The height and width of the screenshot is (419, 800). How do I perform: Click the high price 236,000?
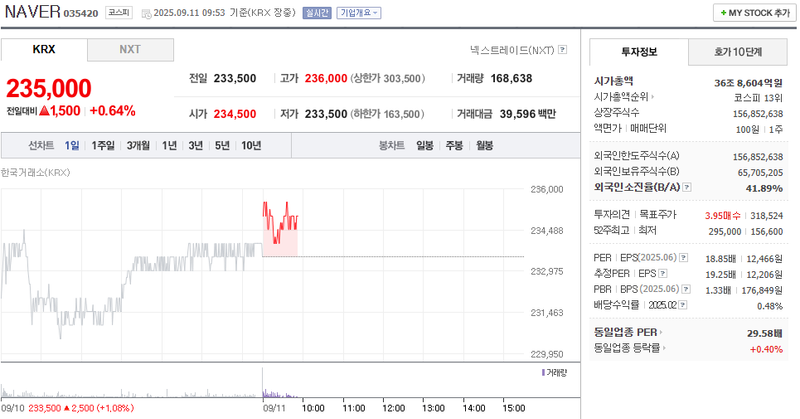(326, 79)
